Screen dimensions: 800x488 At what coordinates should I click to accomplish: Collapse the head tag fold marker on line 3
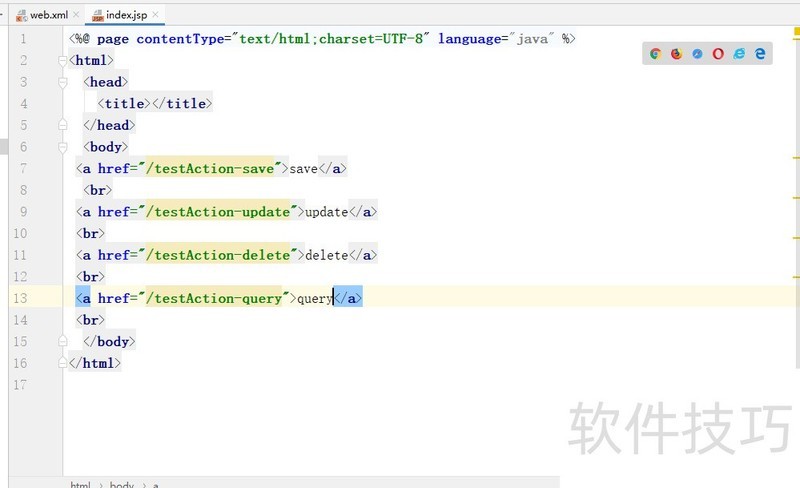63,82
